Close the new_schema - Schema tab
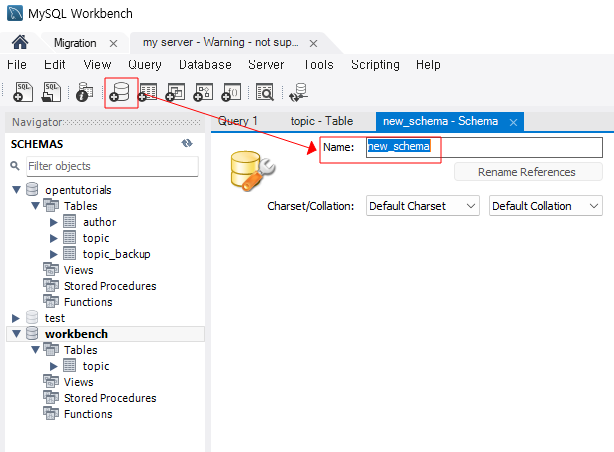This screenshot has width=614, height=452. point(513,123)
